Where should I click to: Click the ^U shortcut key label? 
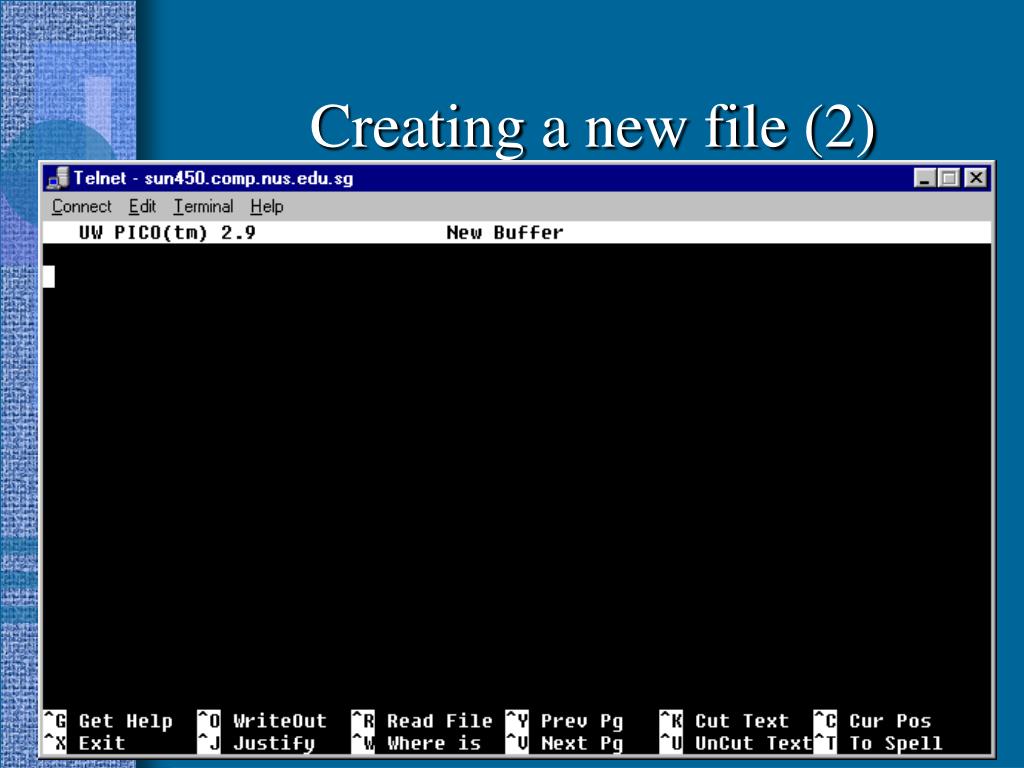[671, 743]
